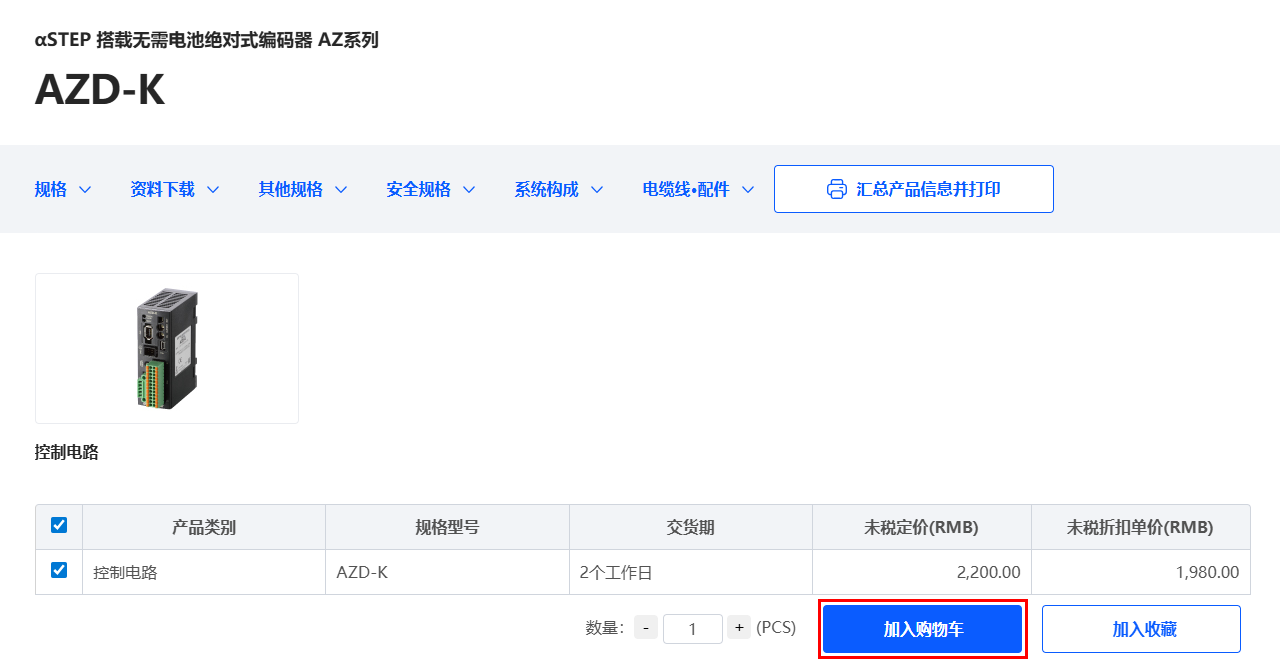Click the quantity input field
The image size is (1280, 668).
point(692,629)
